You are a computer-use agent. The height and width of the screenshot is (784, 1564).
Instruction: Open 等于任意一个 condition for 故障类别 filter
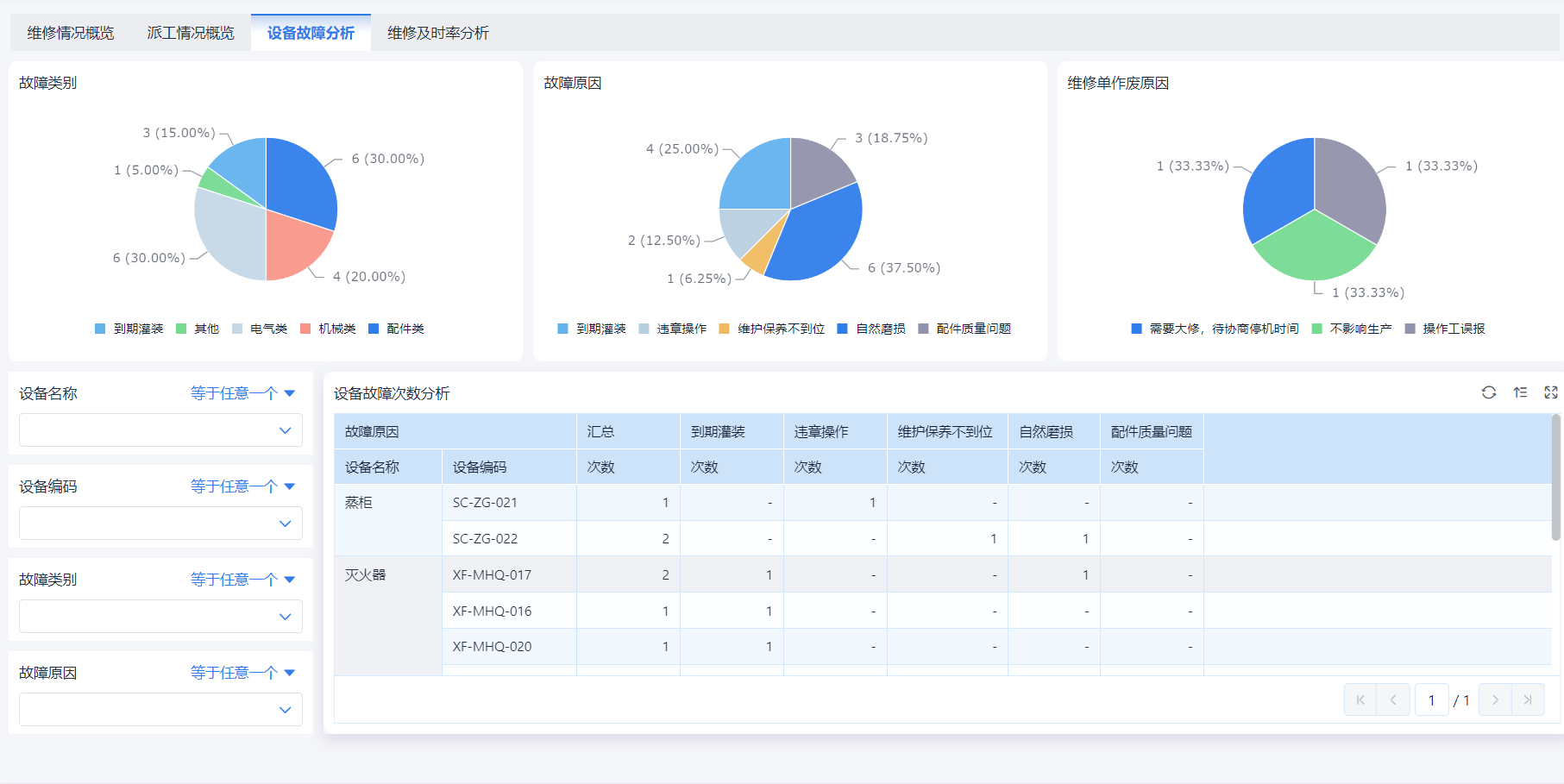coord(242,580)
